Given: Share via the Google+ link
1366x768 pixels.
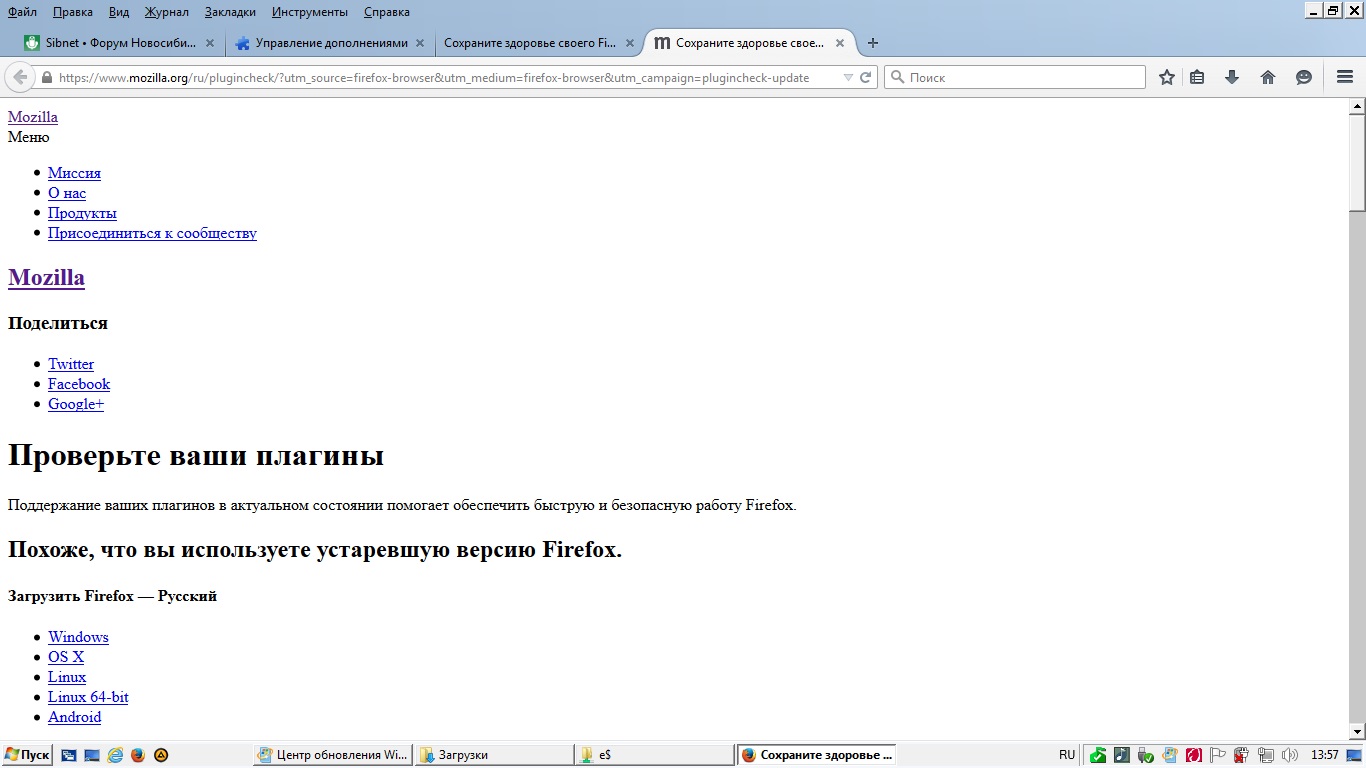Looking at the screenshot, I should [76, 404].
